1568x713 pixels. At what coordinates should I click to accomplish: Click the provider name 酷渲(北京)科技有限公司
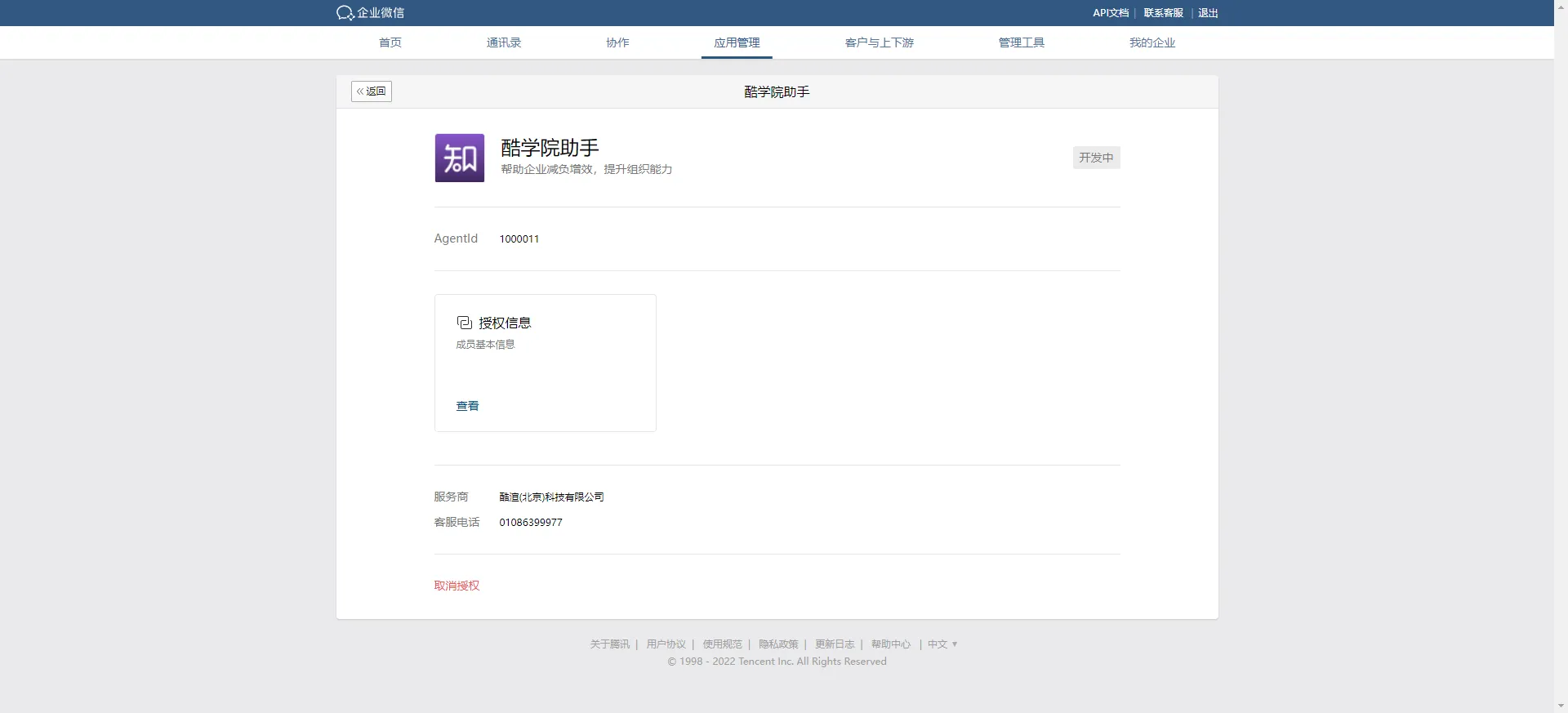[551, 497]
